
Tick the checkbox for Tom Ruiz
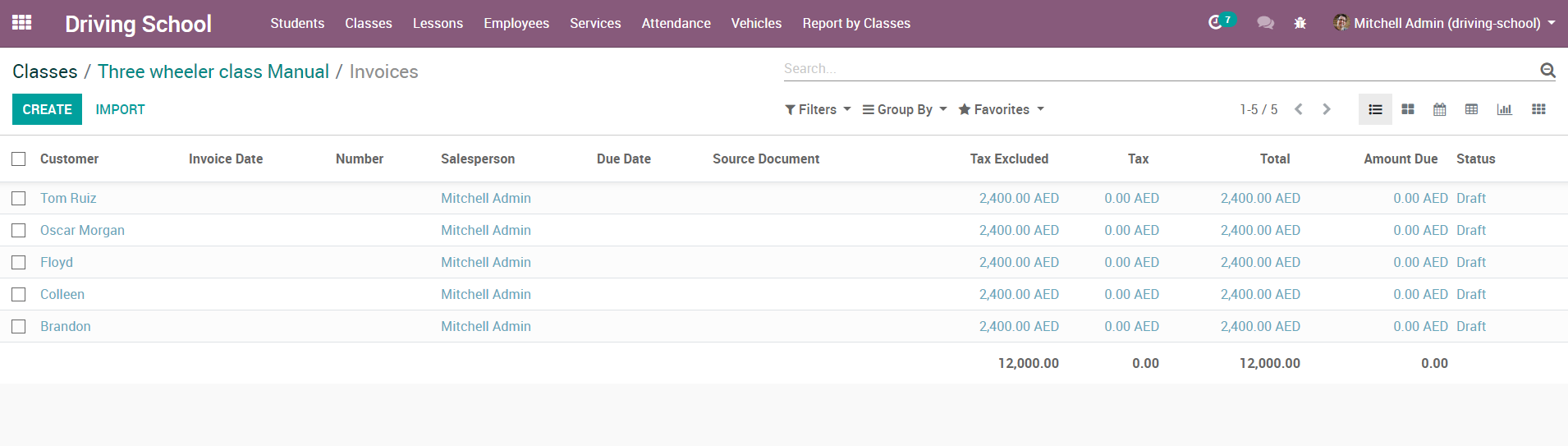pos(19,198)
